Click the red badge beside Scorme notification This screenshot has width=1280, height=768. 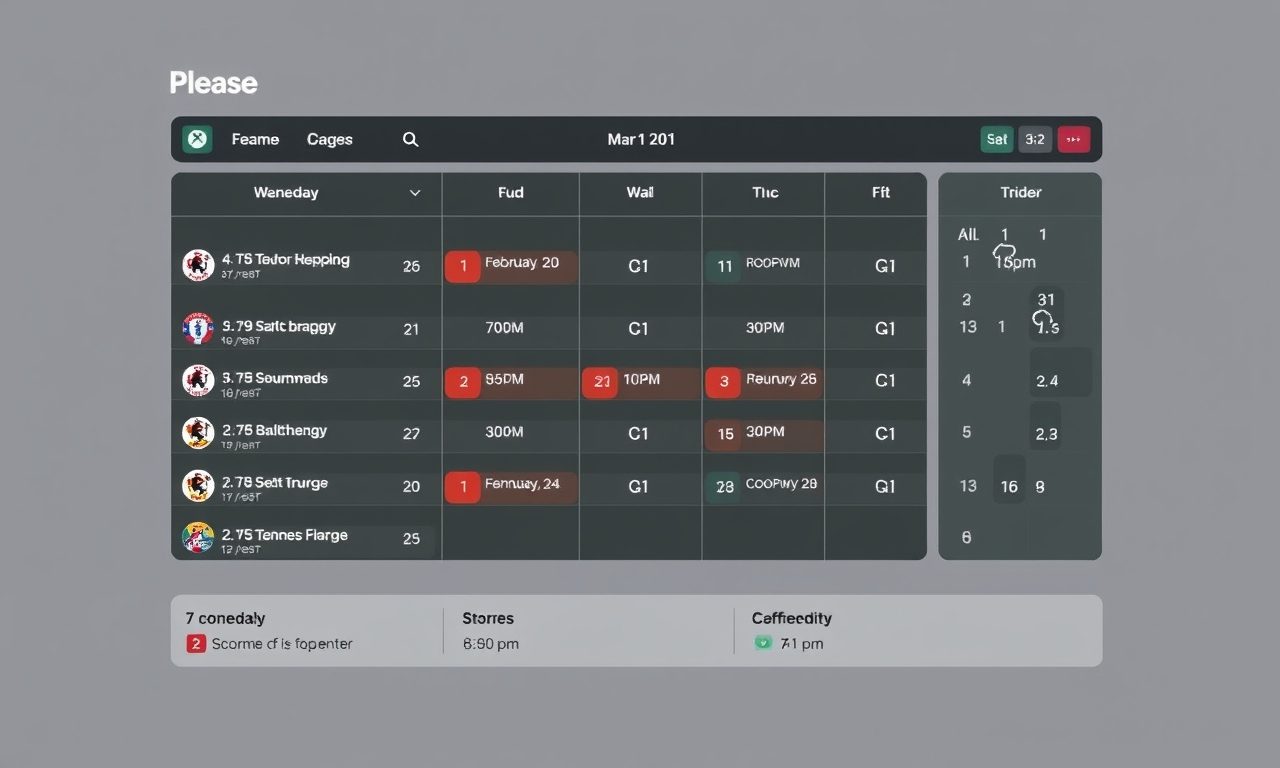tap(196, 643)
